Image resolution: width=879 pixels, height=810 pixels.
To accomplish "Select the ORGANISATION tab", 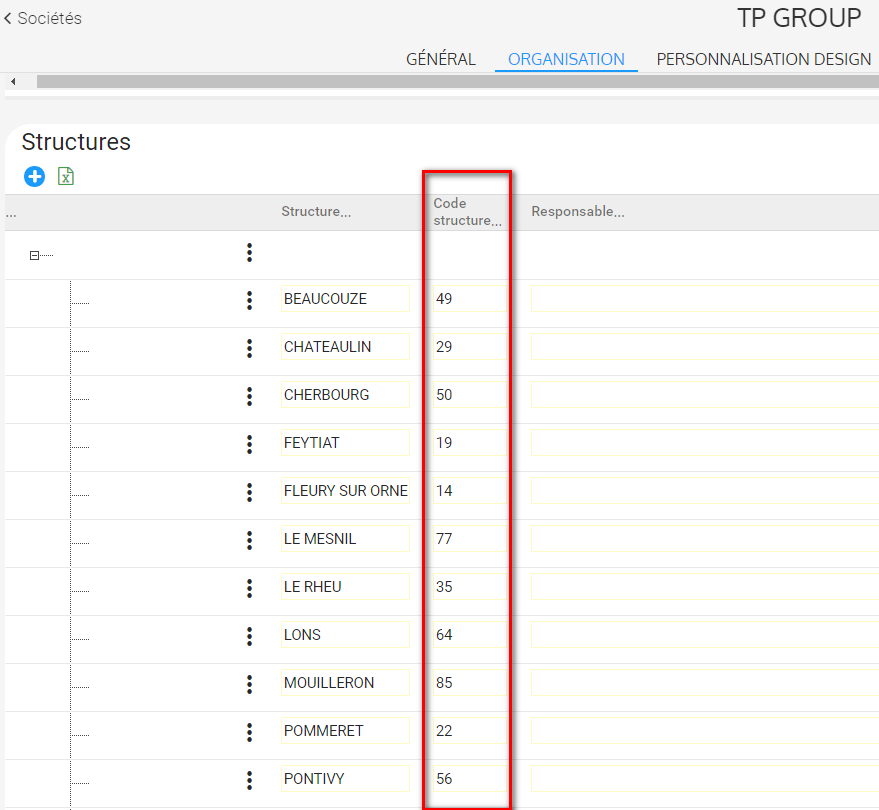I will [x=566, y=59].
